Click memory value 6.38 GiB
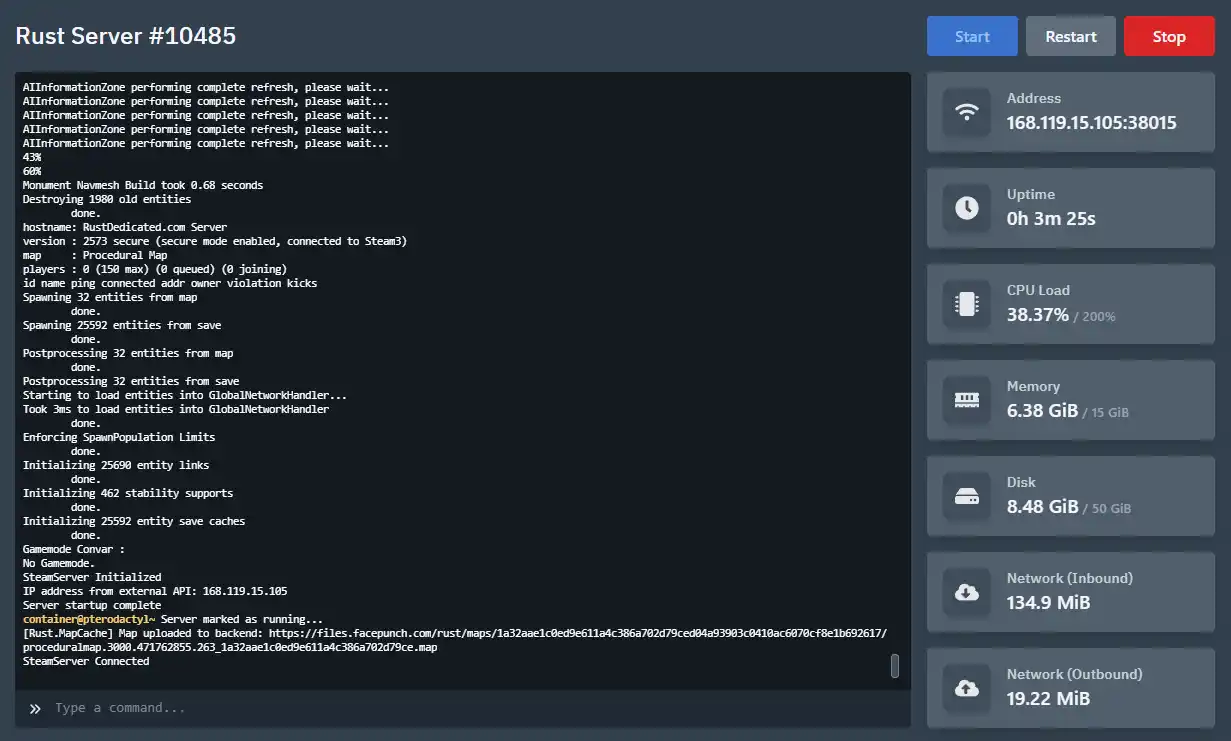 point(1042,411)
